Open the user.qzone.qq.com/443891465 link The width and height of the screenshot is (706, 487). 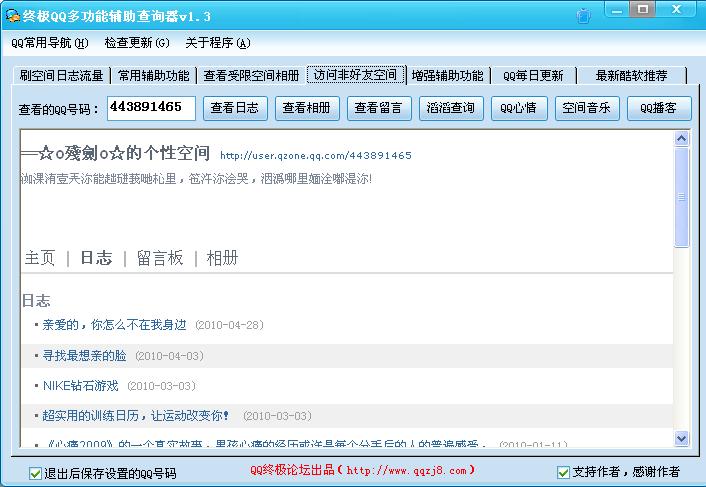(x=316, y=156)
